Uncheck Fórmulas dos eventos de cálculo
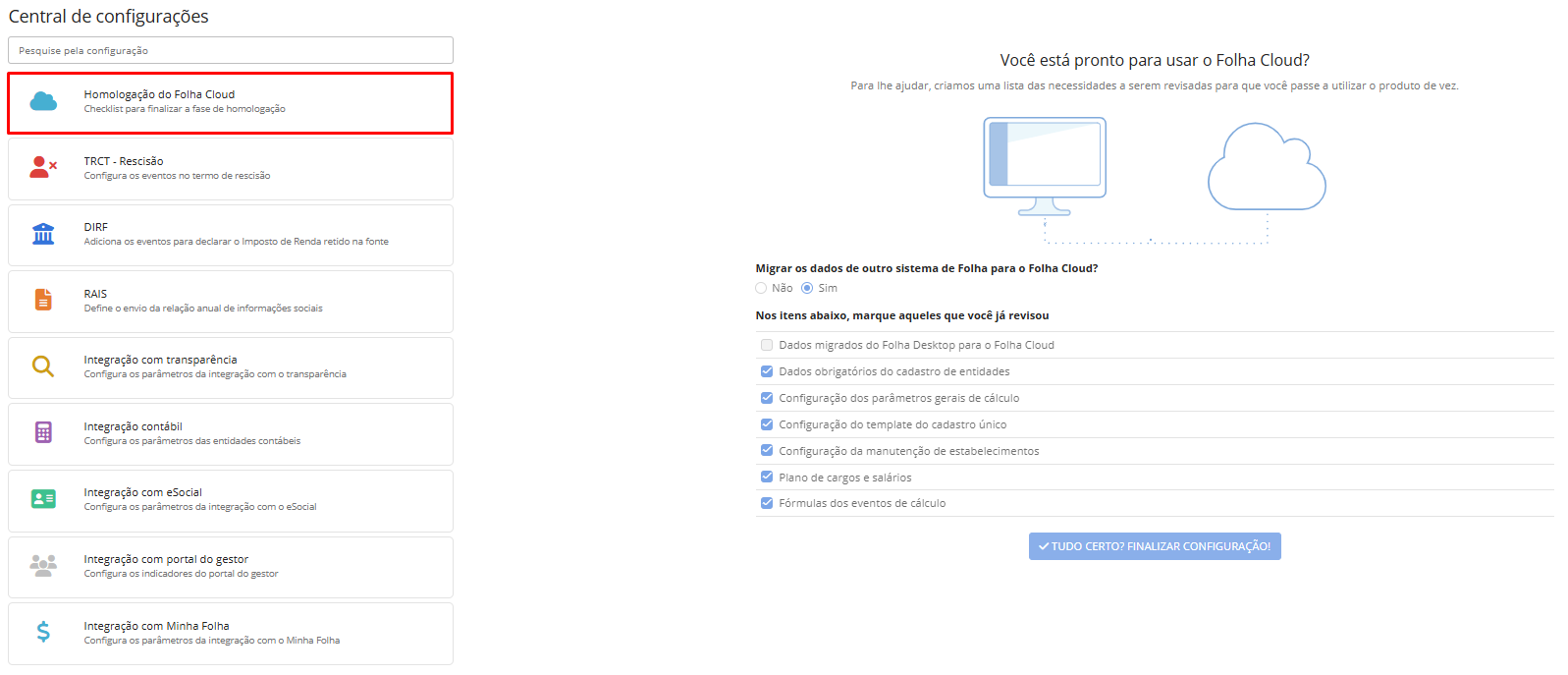 (767, 503)
